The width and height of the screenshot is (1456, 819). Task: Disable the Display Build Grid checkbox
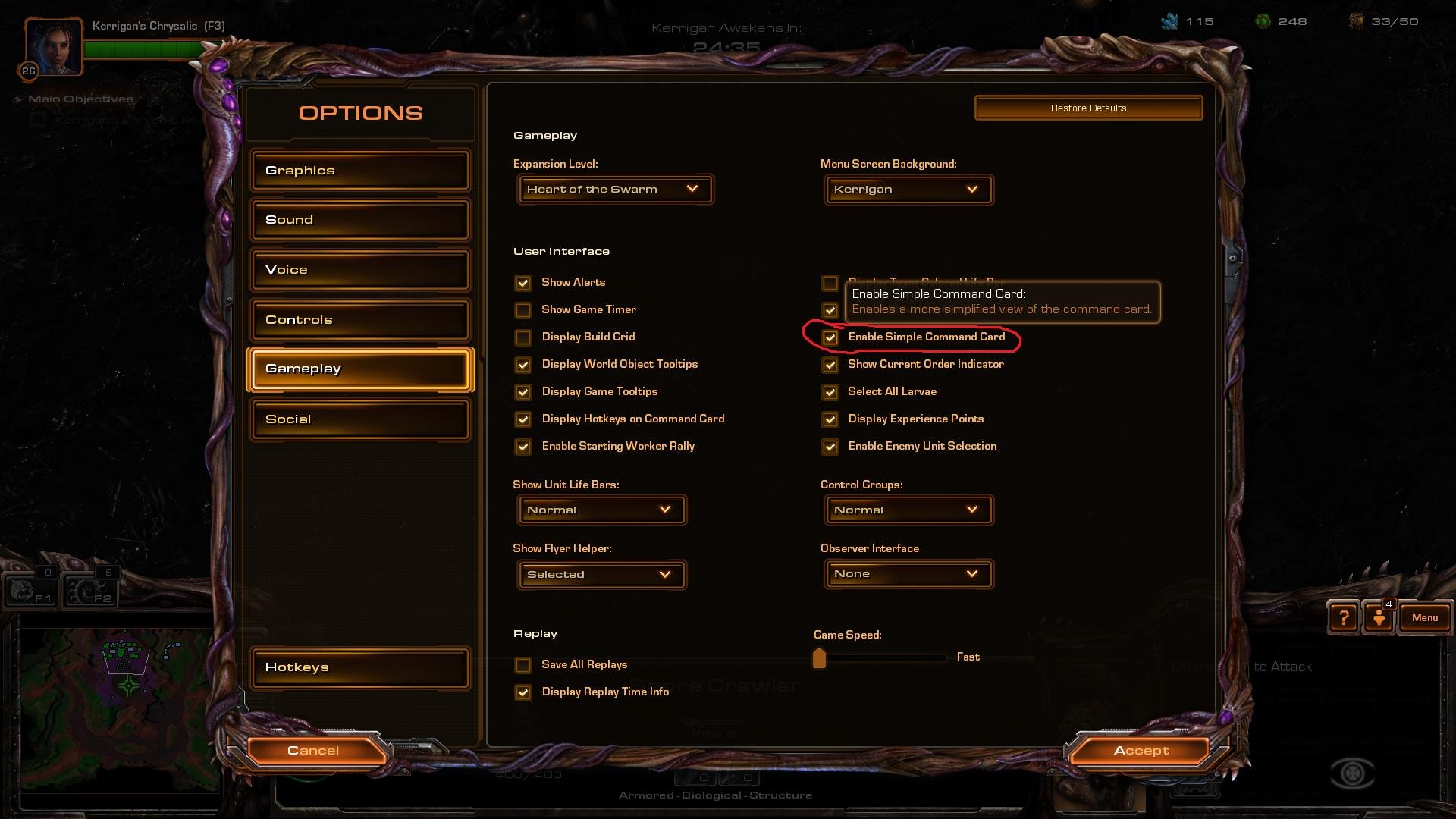pyautogui.click(x=522, y=337)
